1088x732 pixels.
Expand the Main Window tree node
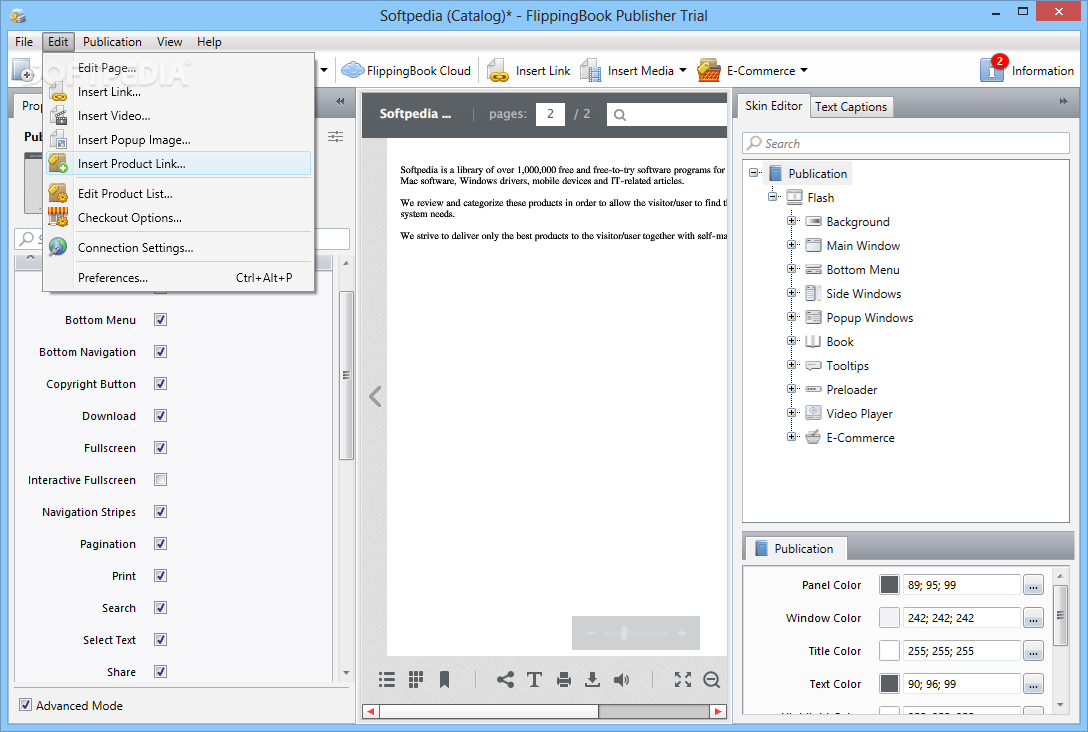(791, 245)
